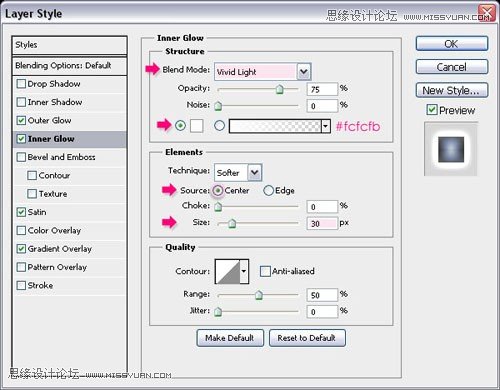
Task: Click the glow gradient preview bar
Action: (275, 126)
